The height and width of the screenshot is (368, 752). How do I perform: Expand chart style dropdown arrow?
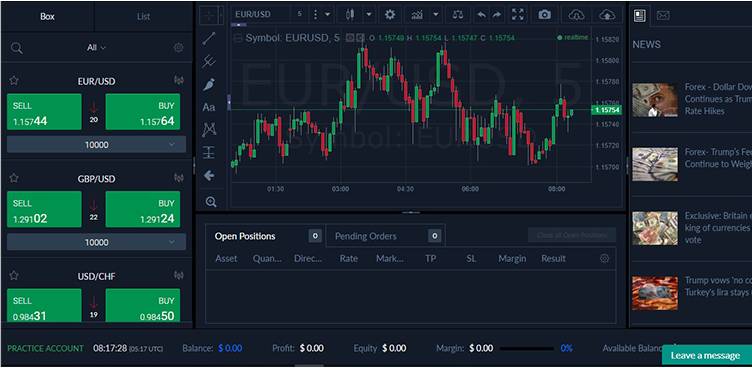tap(369, 15)
